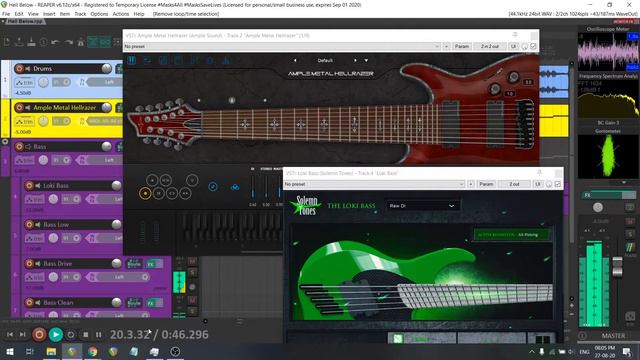Open the File menu
This screenshot has height=360, width=640.
pyautogui.click(x=6, y=14)
